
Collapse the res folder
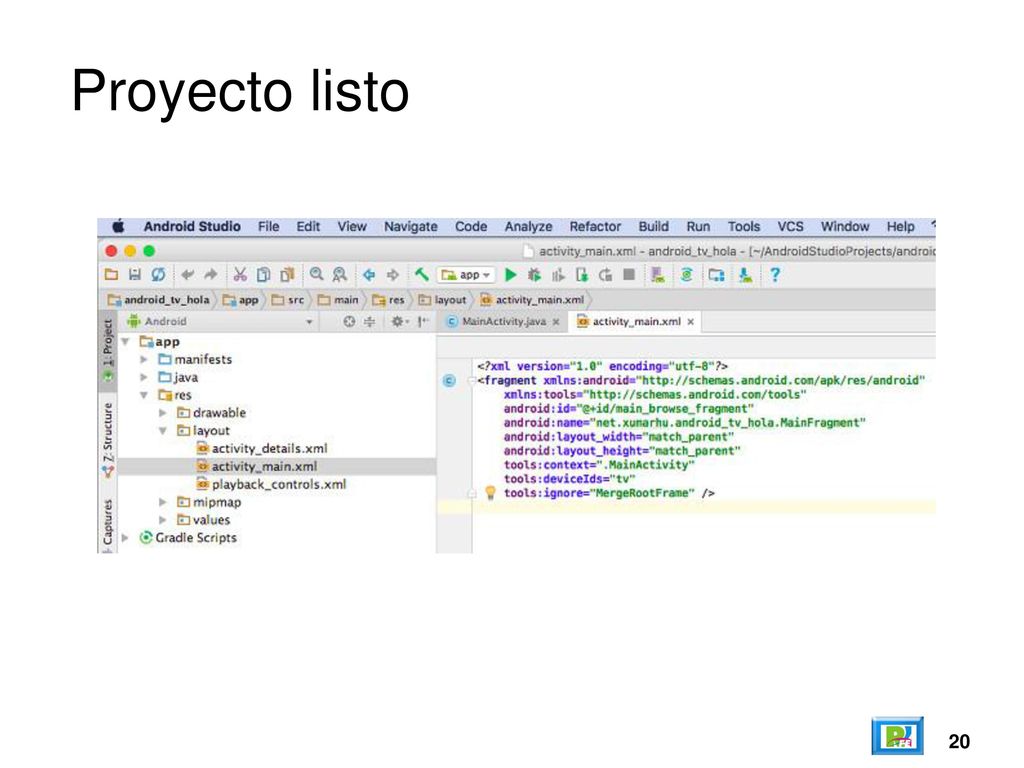point(144,395)
